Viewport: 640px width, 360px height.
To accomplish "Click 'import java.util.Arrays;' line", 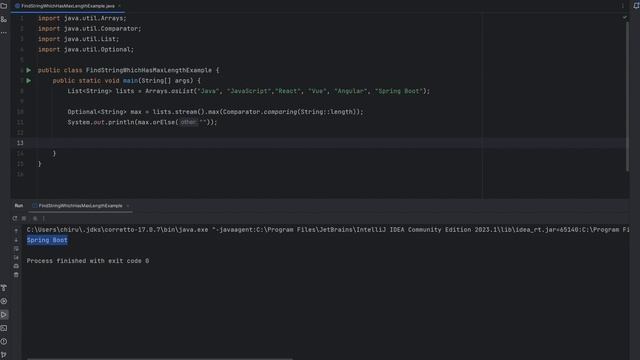I will click(82, 18).
